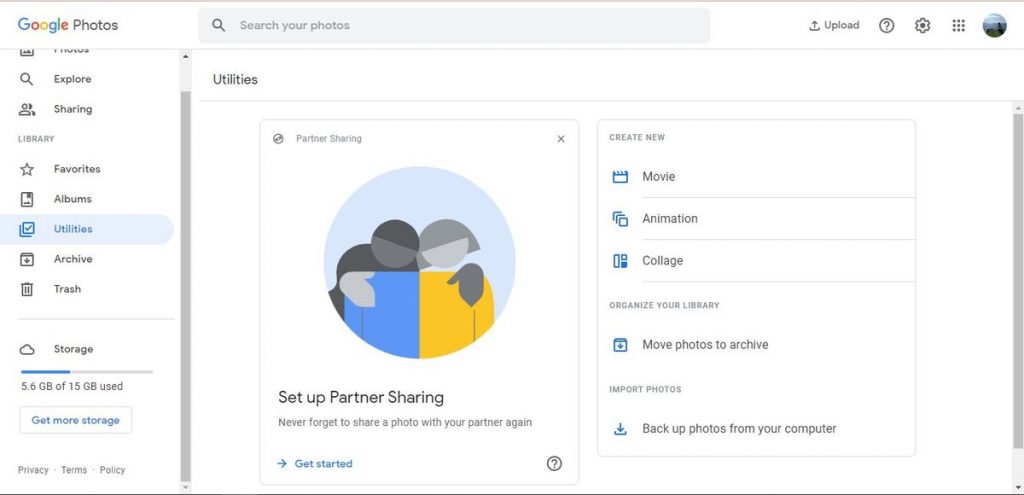Open the Trash folder

67,289
